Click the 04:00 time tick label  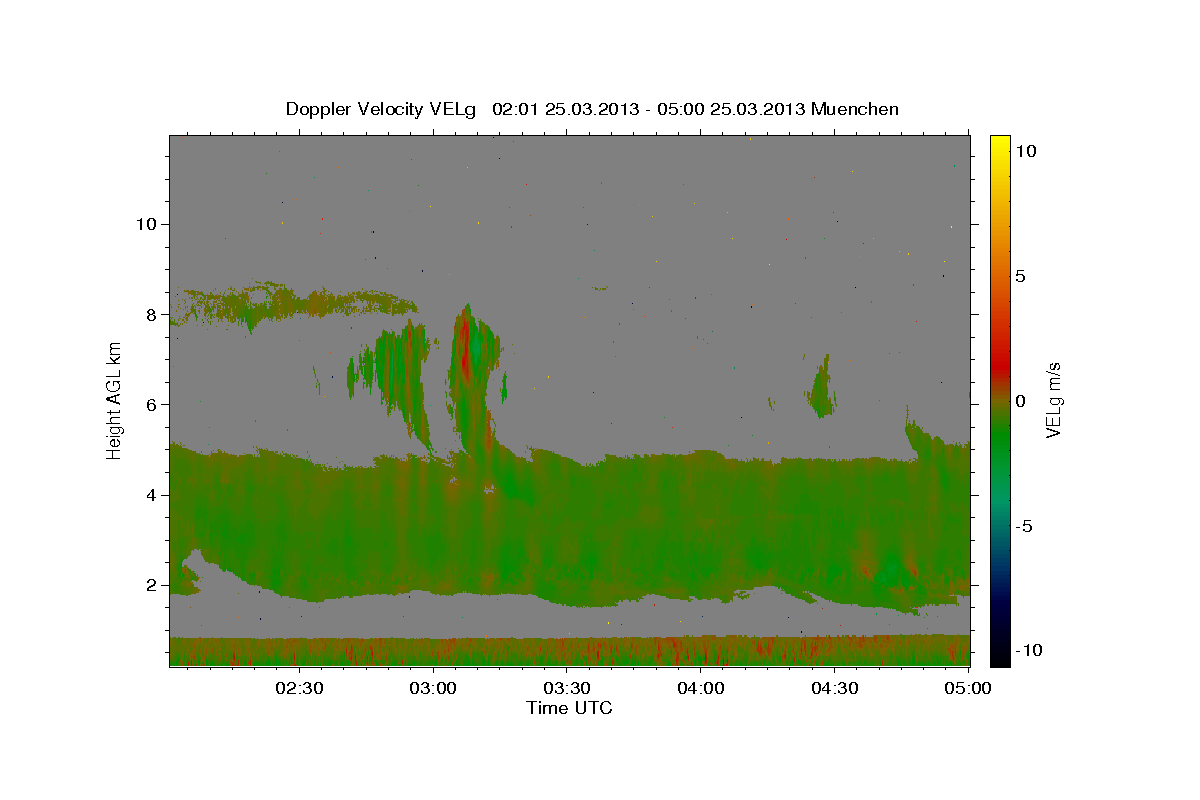[701, 688]
